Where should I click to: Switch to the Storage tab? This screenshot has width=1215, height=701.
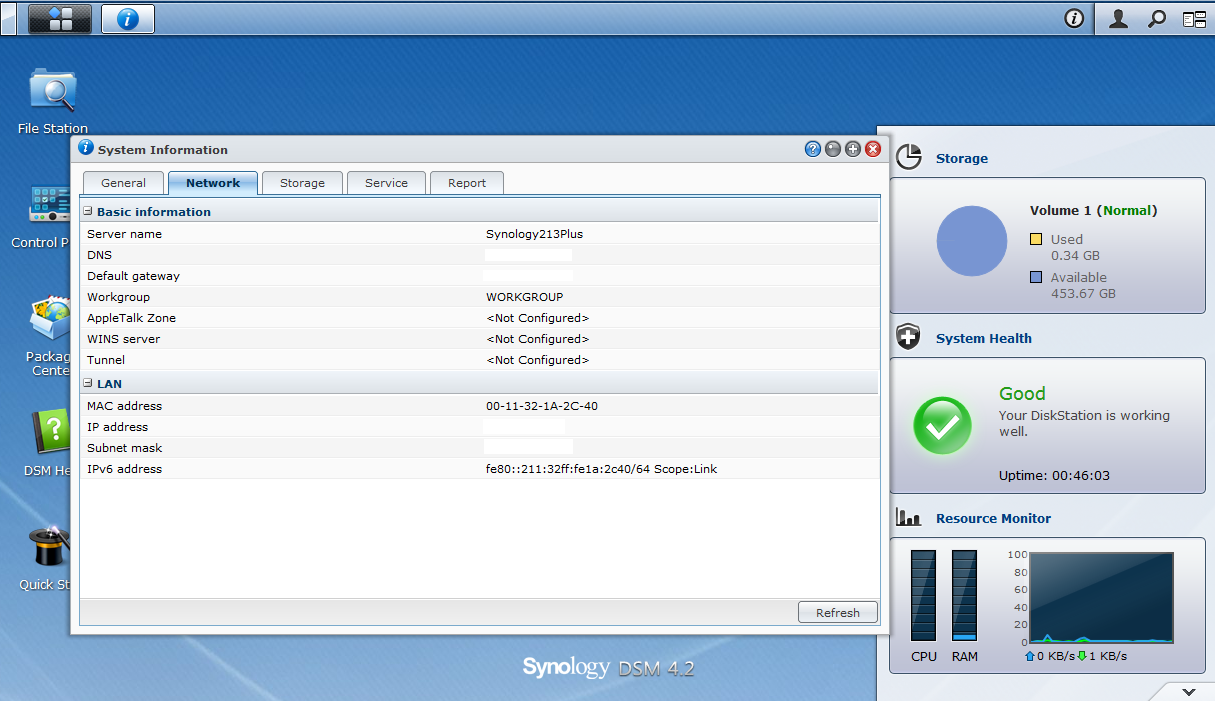[x=302, y=183]
